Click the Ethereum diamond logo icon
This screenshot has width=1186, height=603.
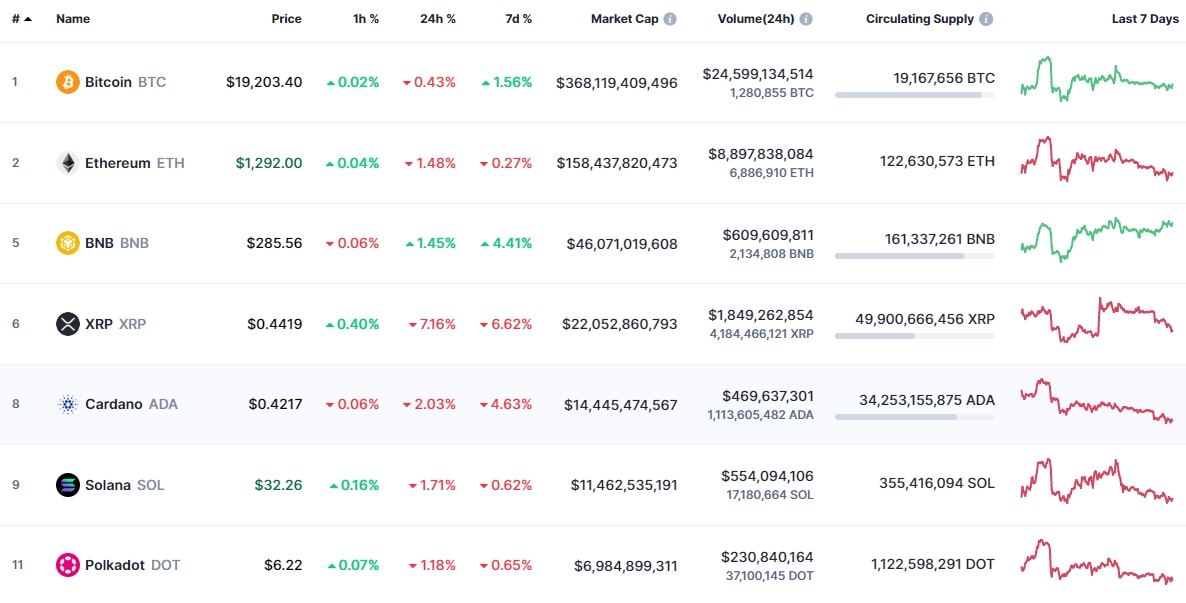click(67, 163)
